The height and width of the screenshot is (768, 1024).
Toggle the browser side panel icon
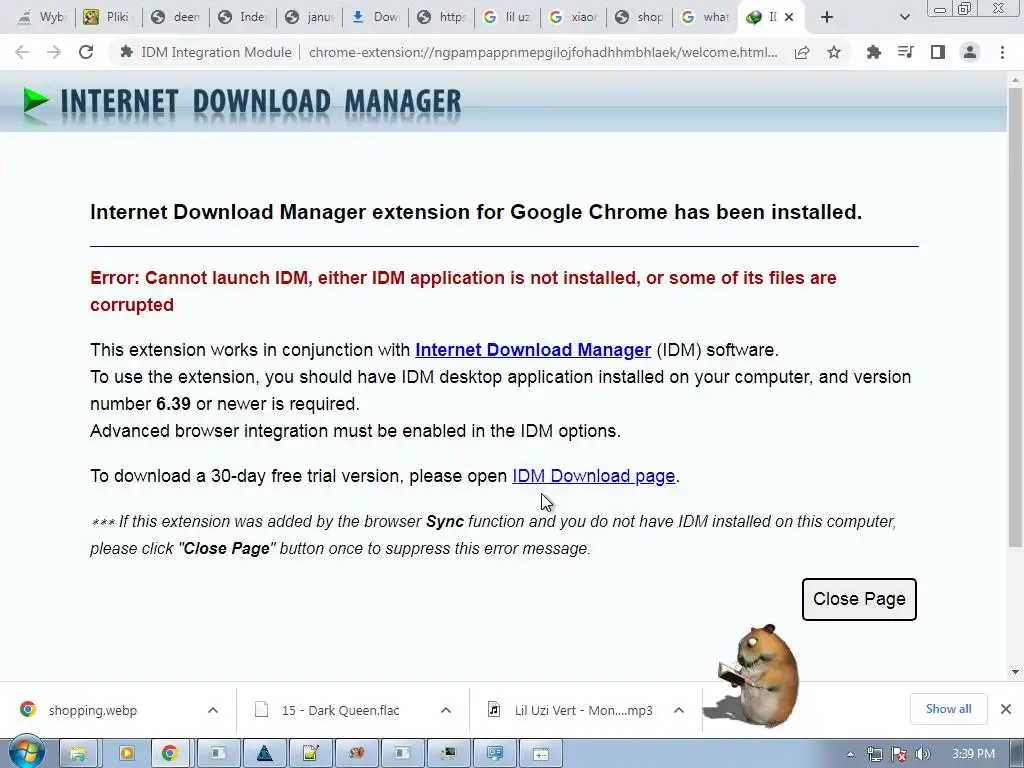[938, 52]
